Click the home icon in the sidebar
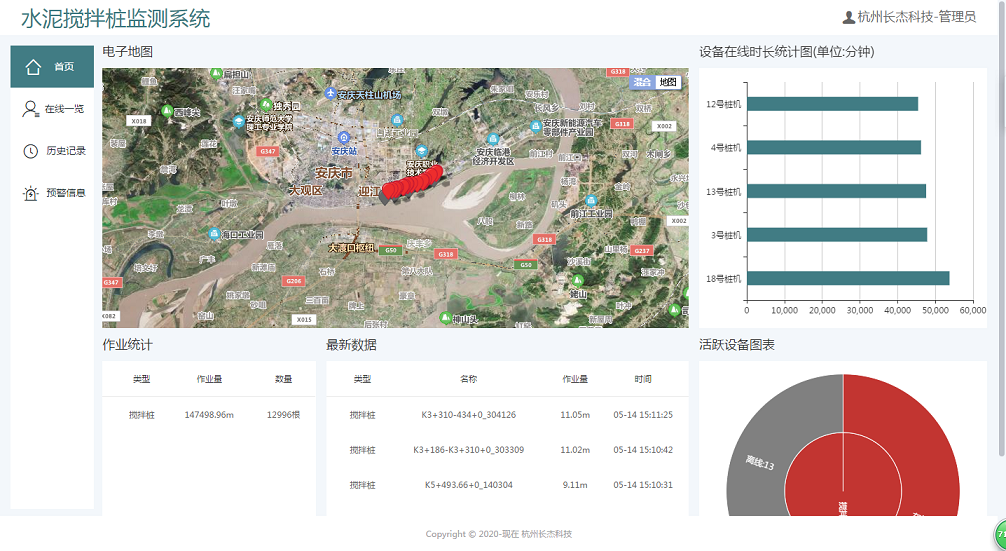The image size is (1006, 551). 33,67
